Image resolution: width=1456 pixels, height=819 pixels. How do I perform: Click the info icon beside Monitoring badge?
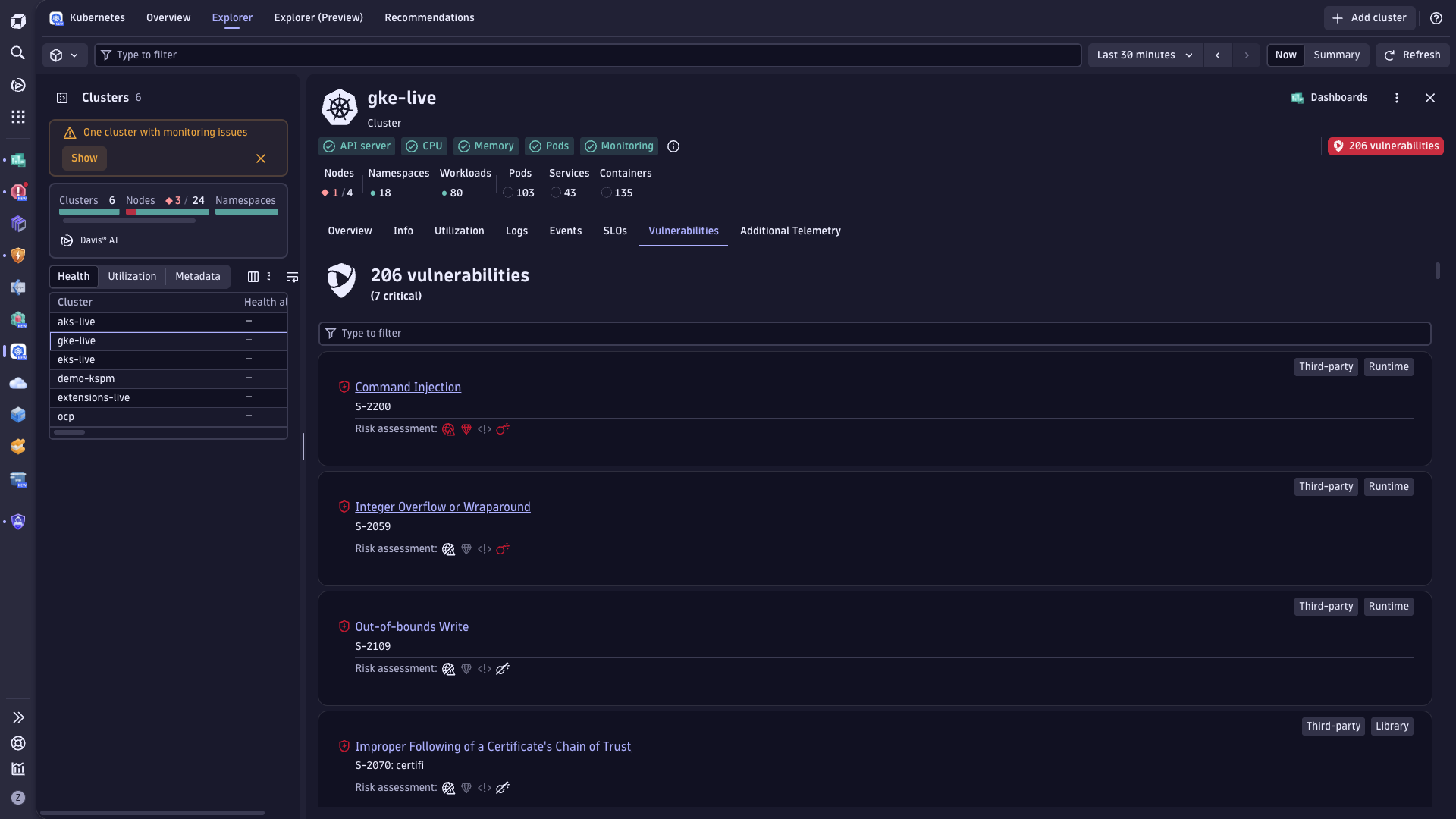coord(673,146)
